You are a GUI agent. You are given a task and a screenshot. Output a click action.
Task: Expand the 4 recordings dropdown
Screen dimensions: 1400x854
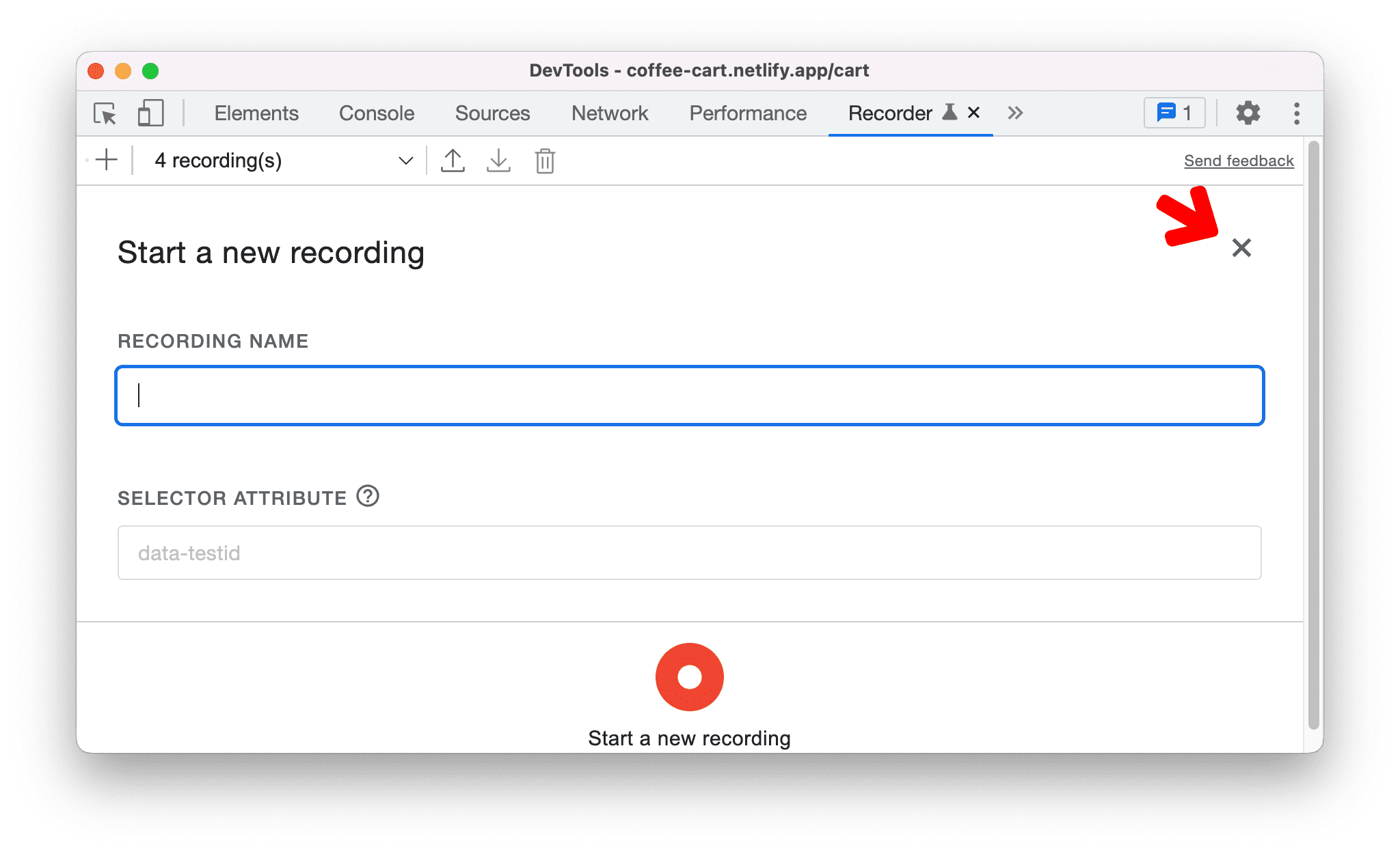[x=404, y=161]
